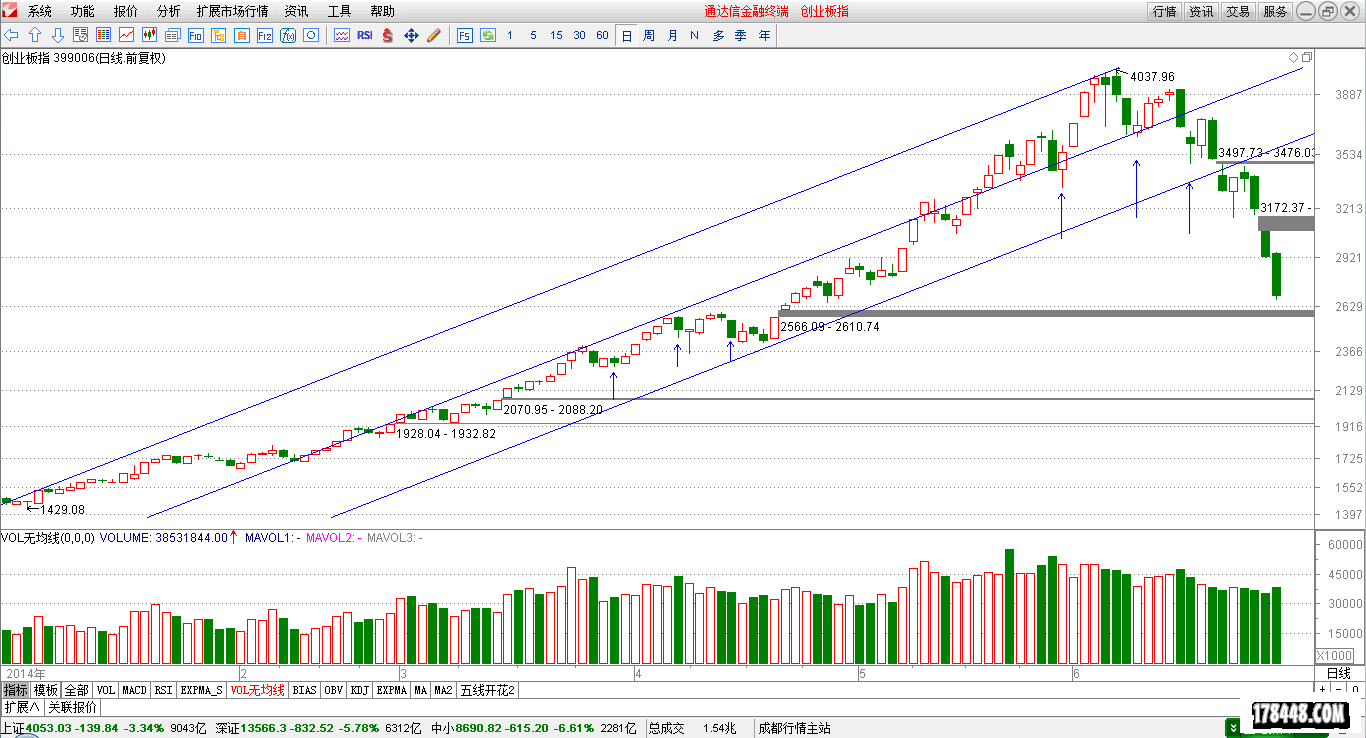Select the quarterly 季 period
1366x738 pixels.
coord(741,35)
